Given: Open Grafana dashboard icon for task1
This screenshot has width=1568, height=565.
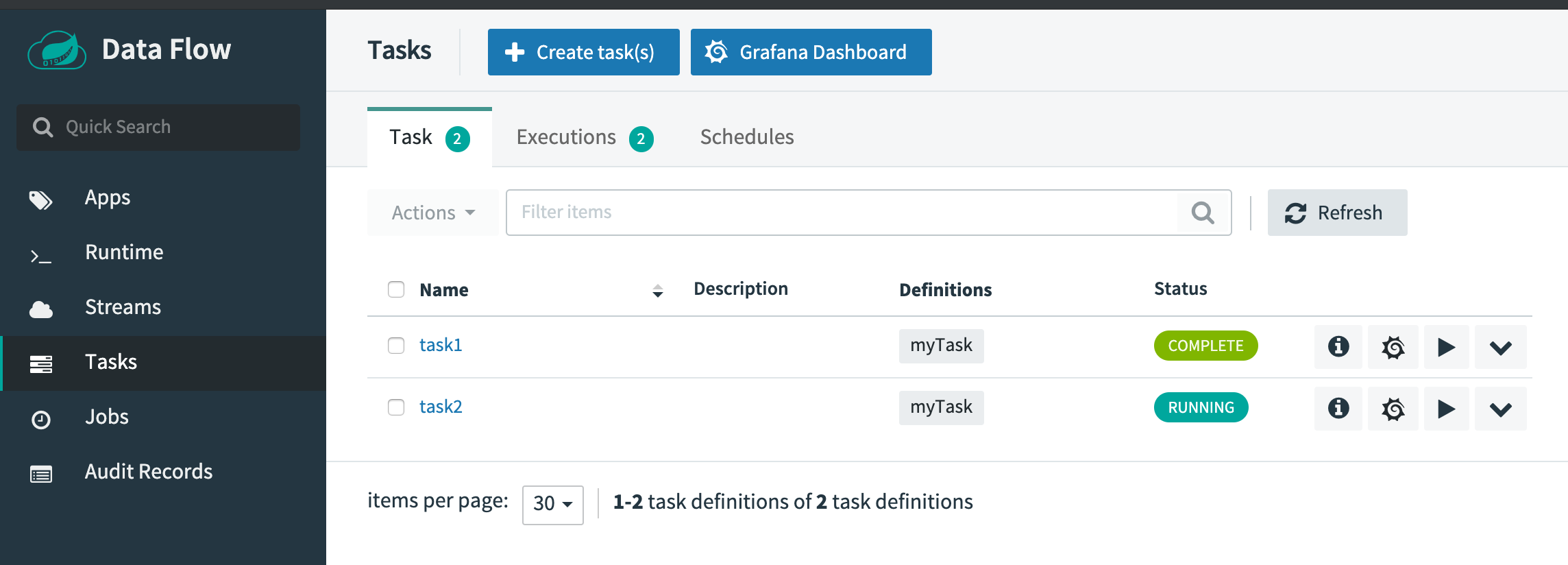Looking at the screenshot, I should (x=1393, y=347).
